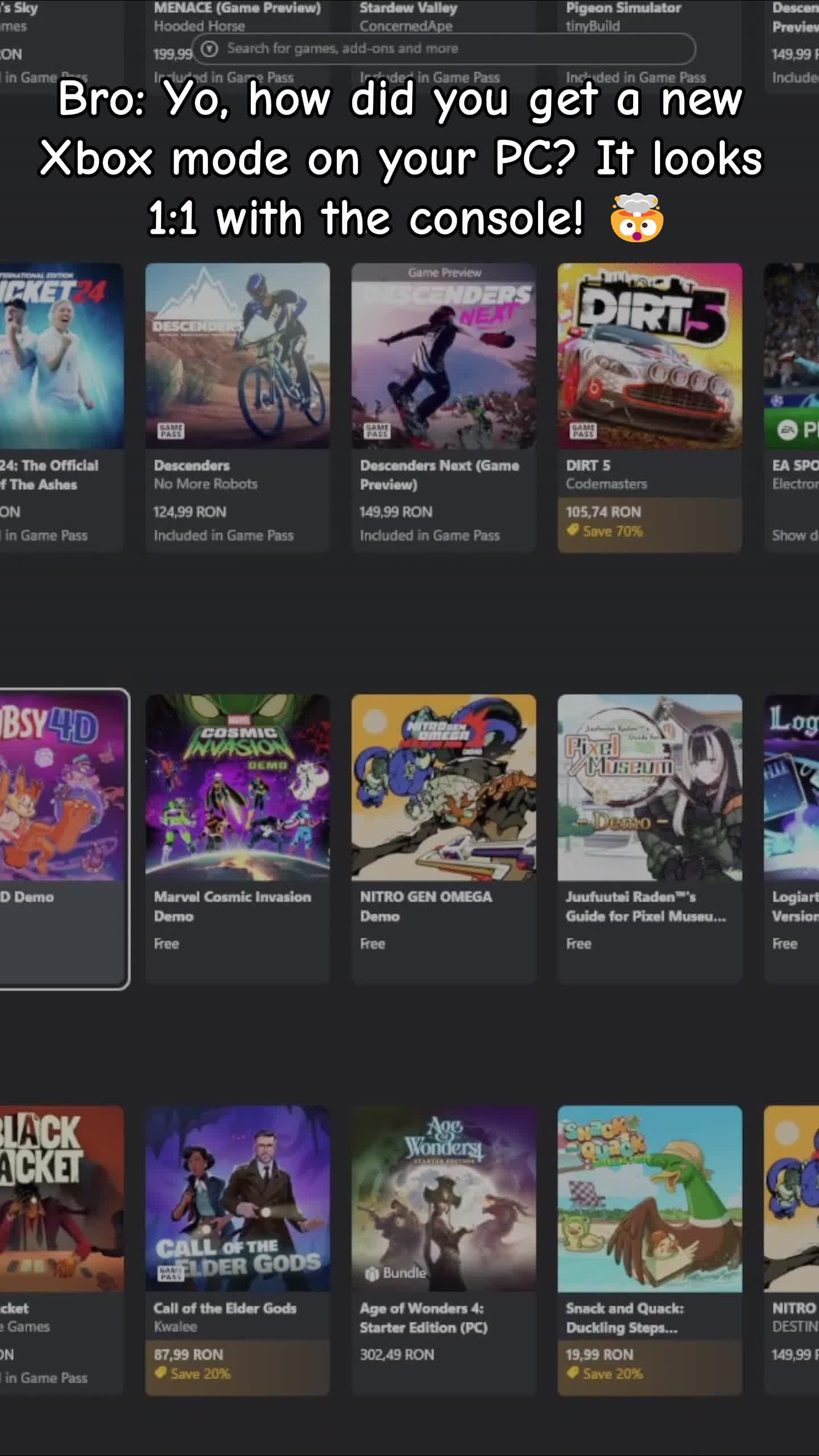Click the "124,99 RON" price for Descenders
This screenshot has width=819, height=1456.
(190, 512)
